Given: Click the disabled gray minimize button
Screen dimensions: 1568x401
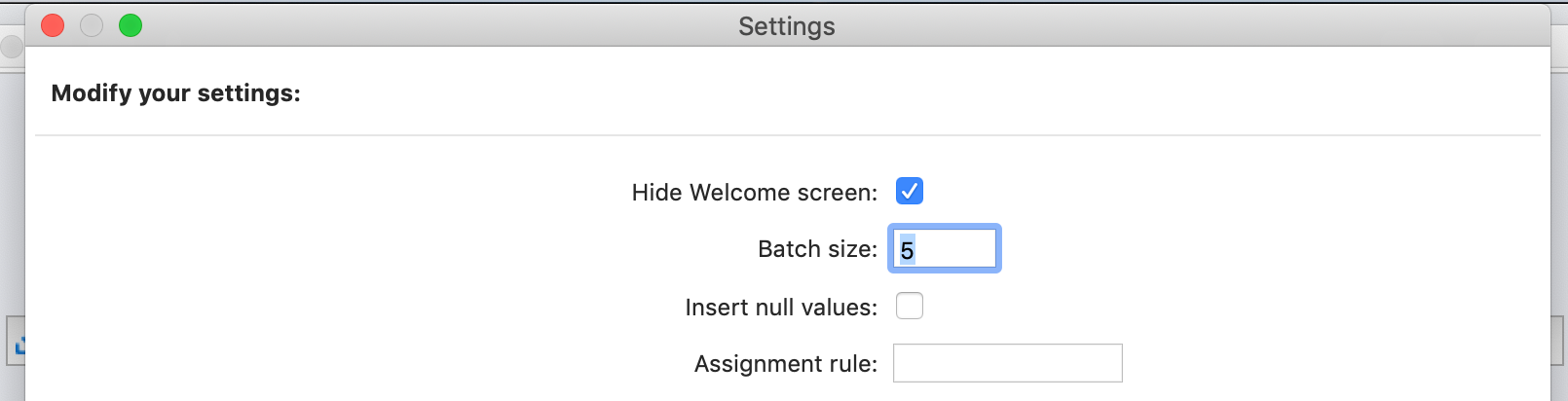Looking at the screenshot, I should point(92,25).
